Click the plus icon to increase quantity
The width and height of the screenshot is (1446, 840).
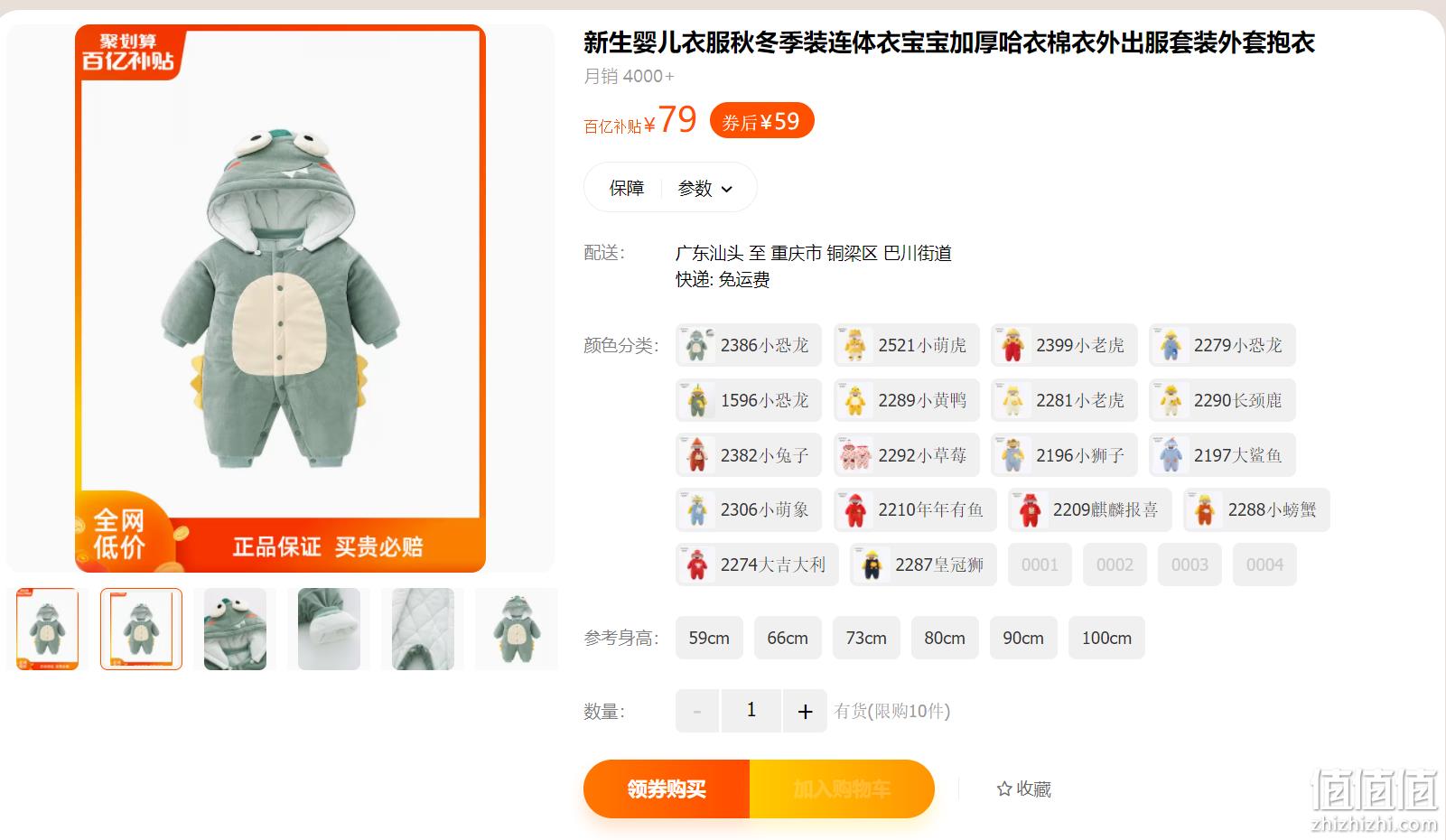(x=805, y=711)
